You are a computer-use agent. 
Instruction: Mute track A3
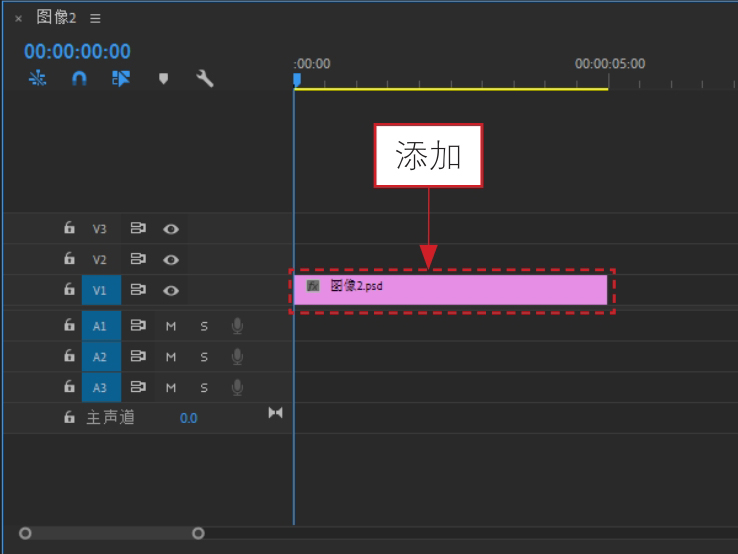point(171,388)
